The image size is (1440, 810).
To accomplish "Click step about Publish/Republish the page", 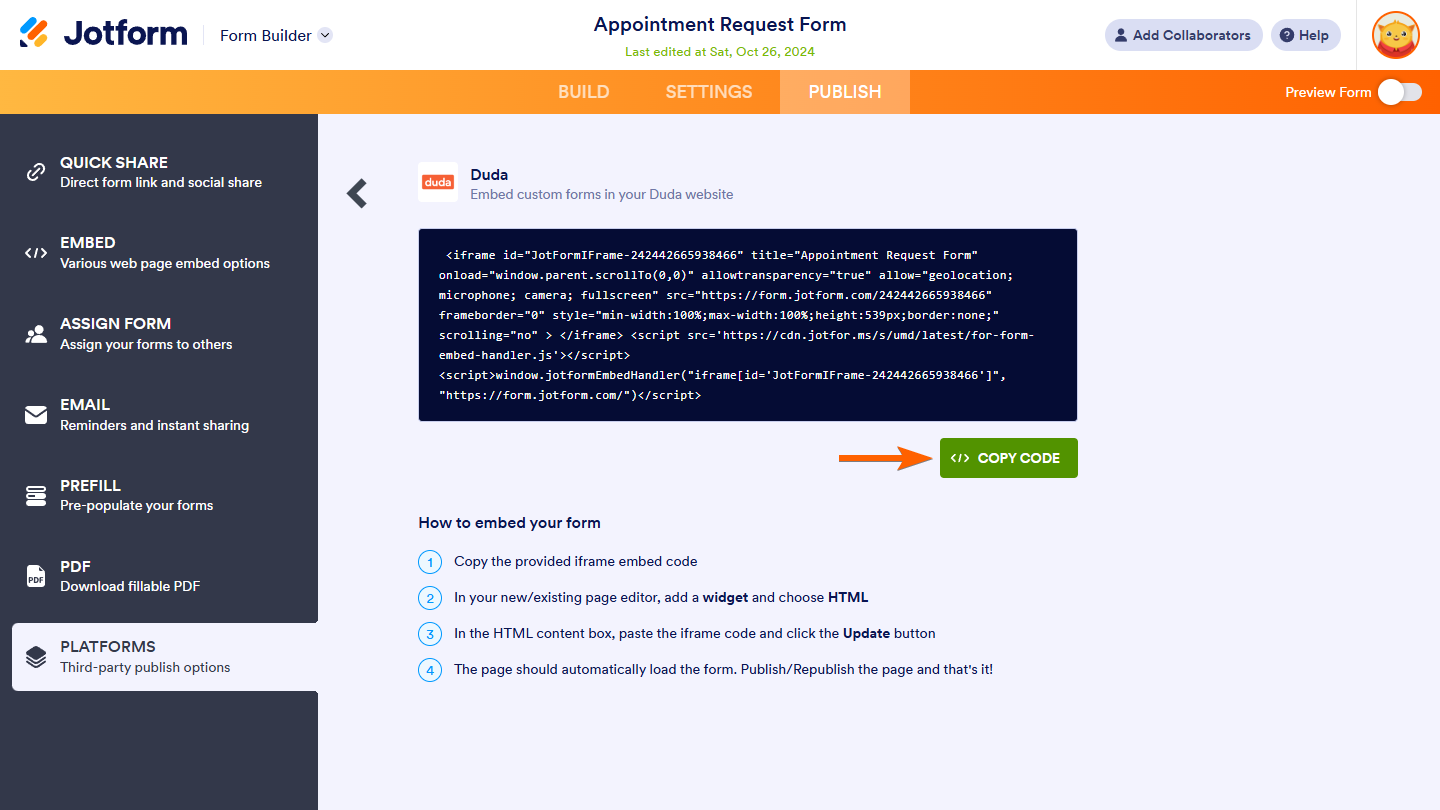I will [723, 669].
